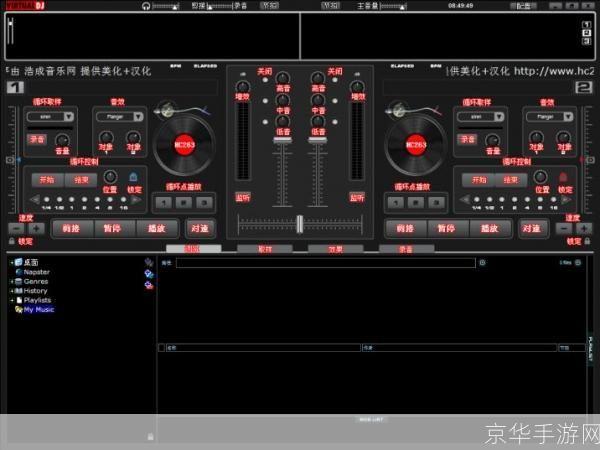Switch to the fourth tab (录音)
600x450 pixels.
click(406, 249)
